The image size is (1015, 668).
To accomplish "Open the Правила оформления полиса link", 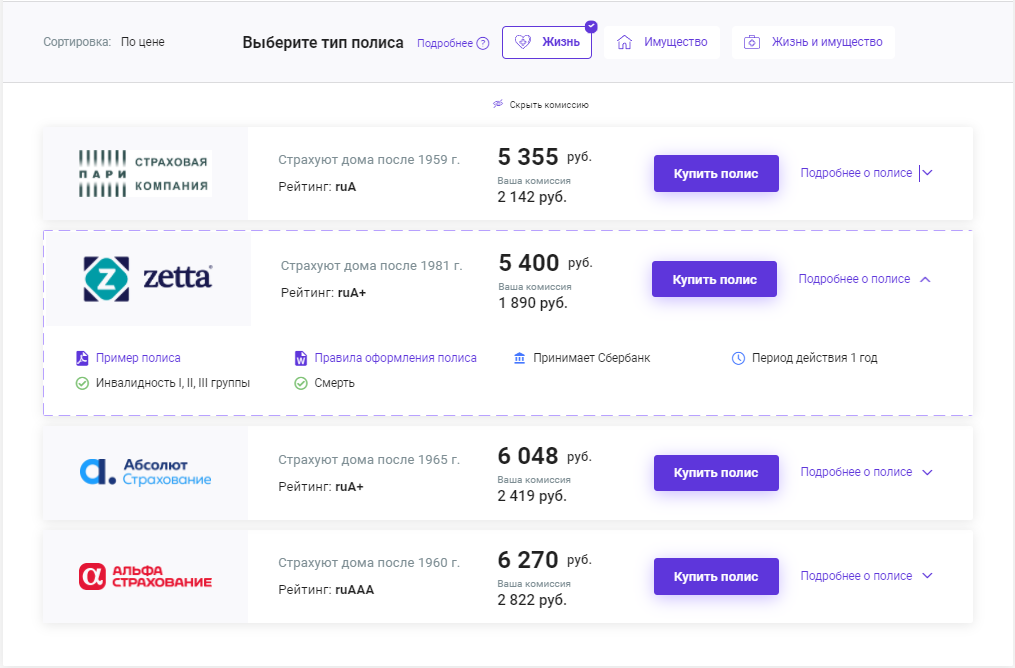I will point(395,358).
